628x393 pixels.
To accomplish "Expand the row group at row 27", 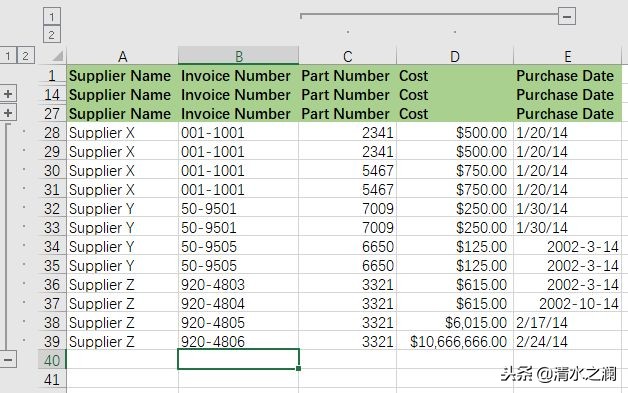I will coord(8,113).
